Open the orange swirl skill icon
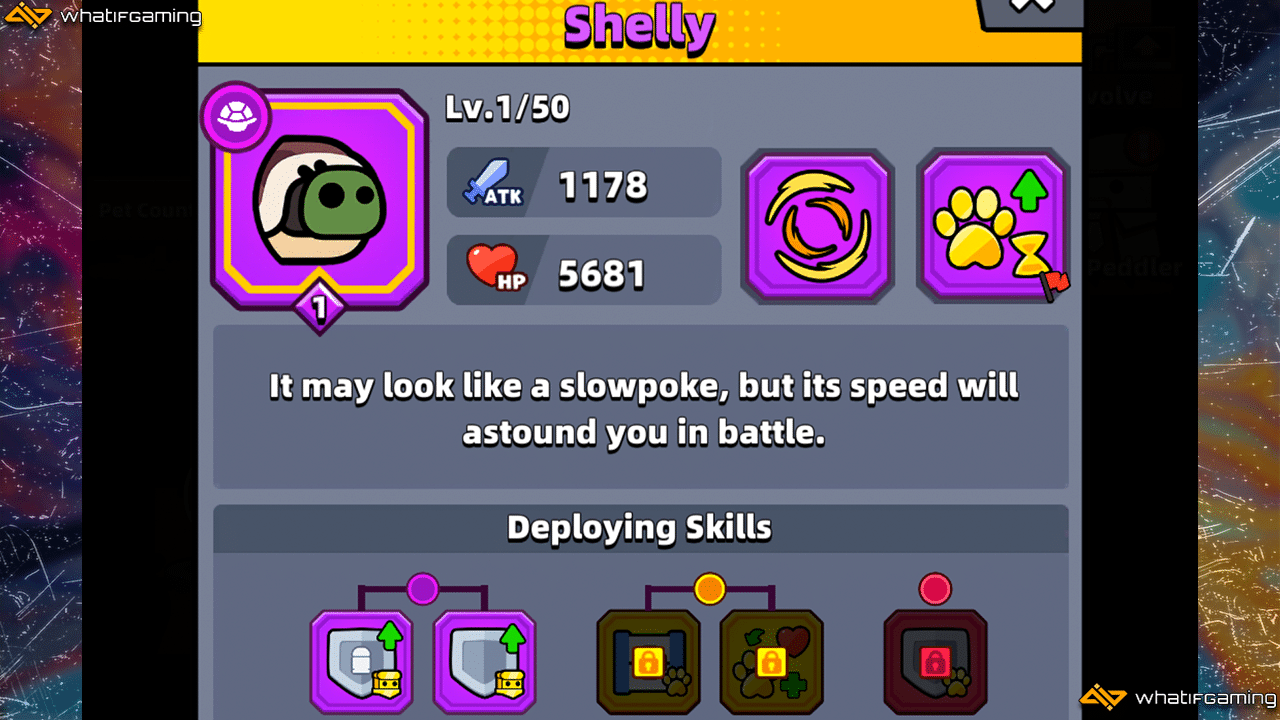This screenshot has height=720, width=1280. [817, 226]
